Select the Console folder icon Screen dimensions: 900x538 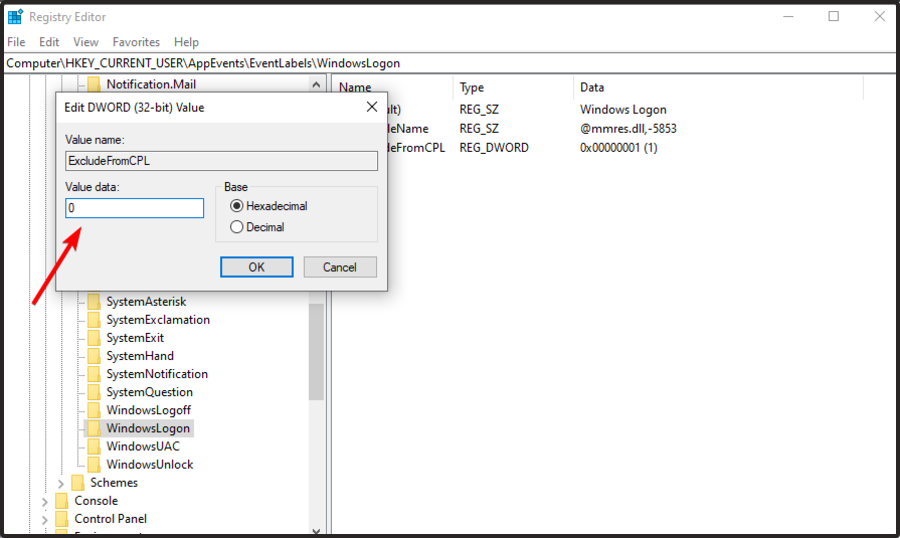click(62, 501)
